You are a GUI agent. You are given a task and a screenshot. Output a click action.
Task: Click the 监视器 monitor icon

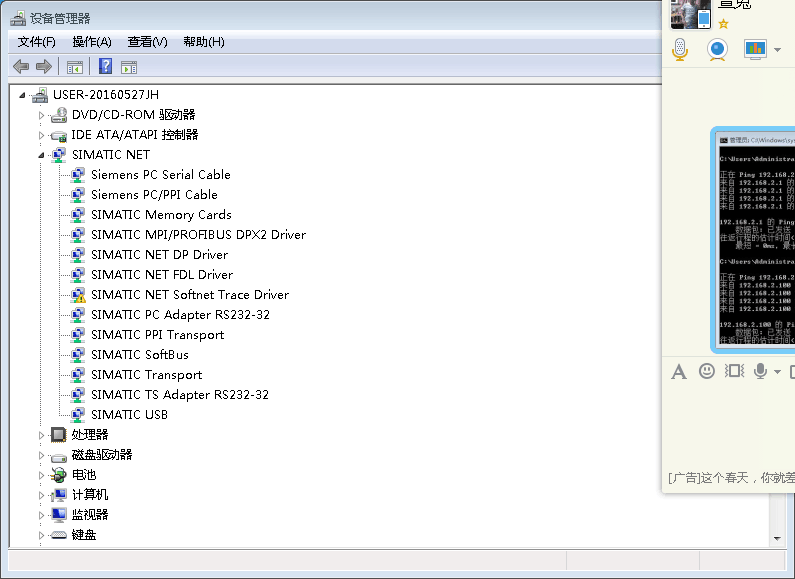point(58,515)
